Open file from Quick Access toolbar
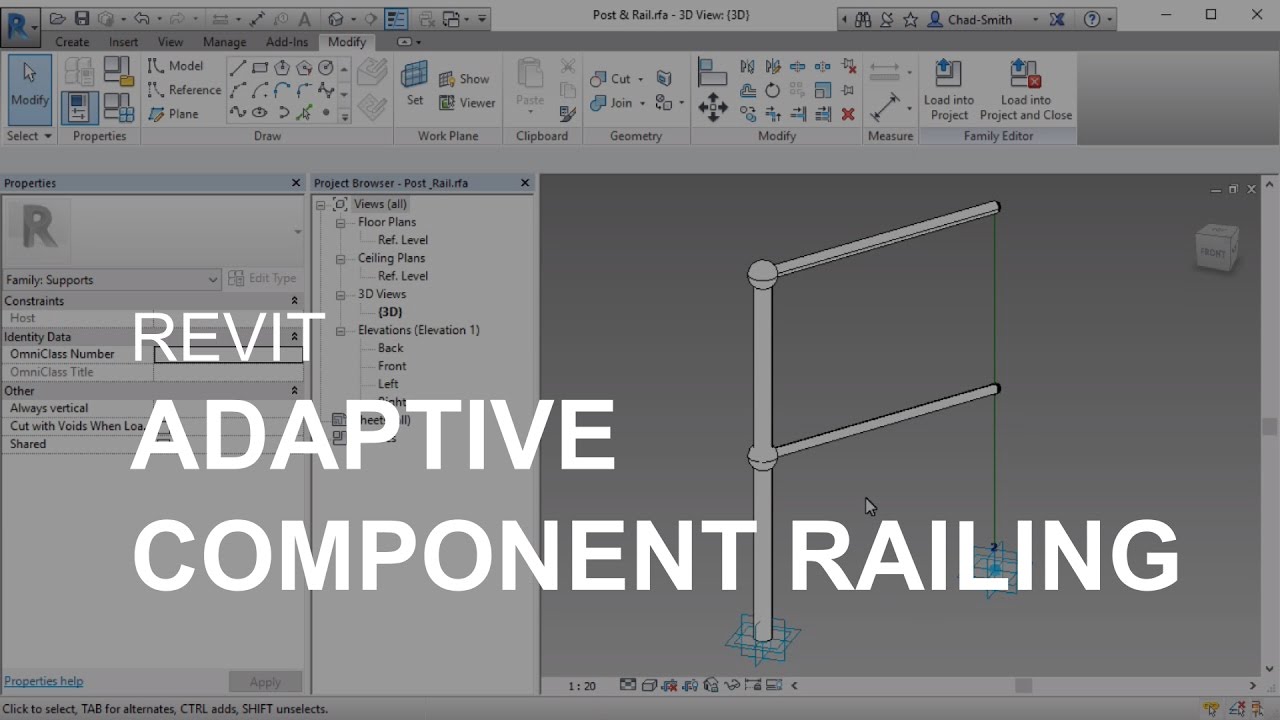Image resolution: width=1280 pixels, height=720 pixels. click(x=59, y=19)
